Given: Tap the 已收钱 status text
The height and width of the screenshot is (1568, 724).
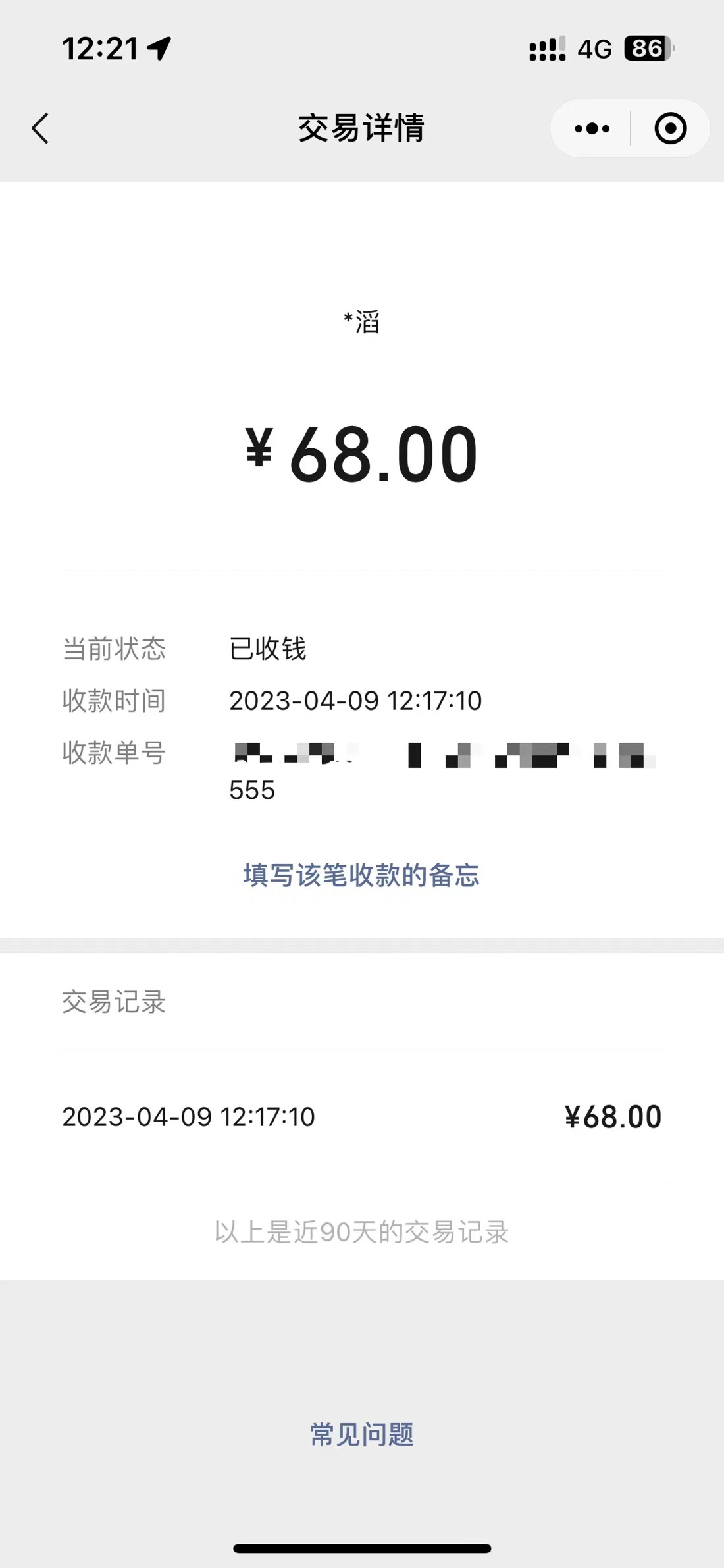Looking at the screenshot, I should pyautogui.click(x=268, y=649).
